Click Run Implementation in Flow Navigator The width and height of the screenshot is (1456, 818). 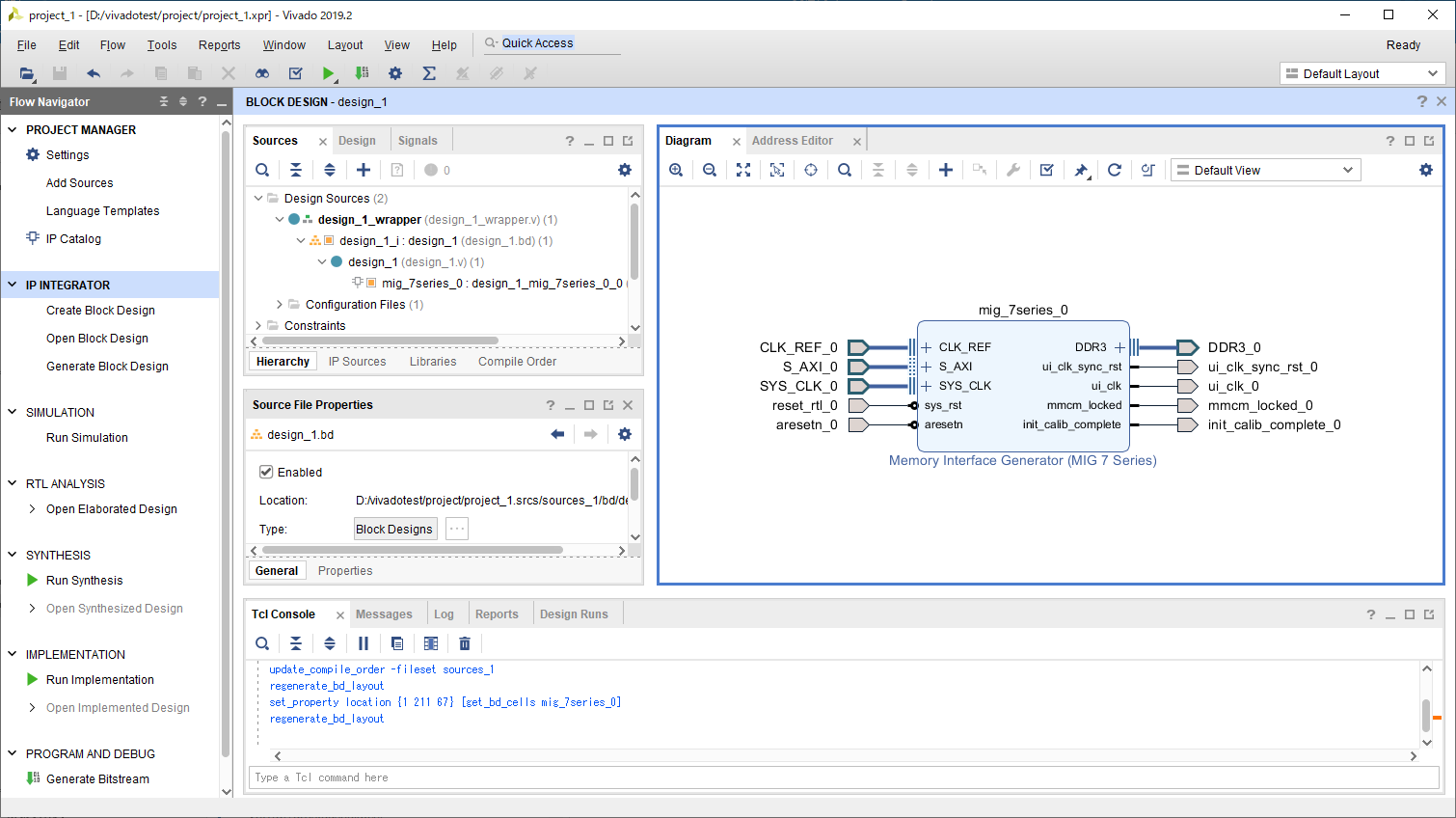pos(99,680)
